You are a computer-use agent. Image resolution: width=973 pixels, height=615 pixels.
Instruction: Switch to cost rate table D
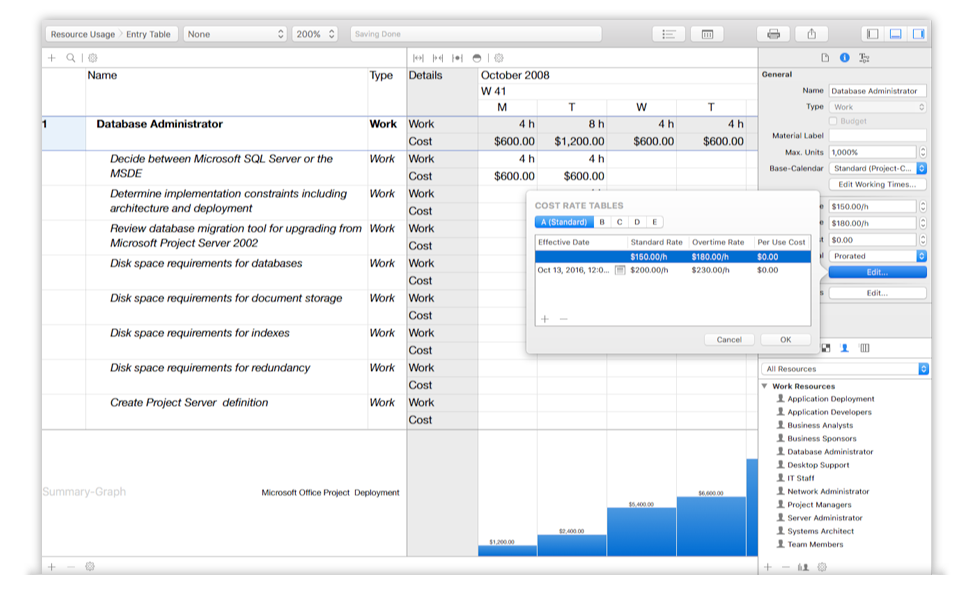click(637, 222)
